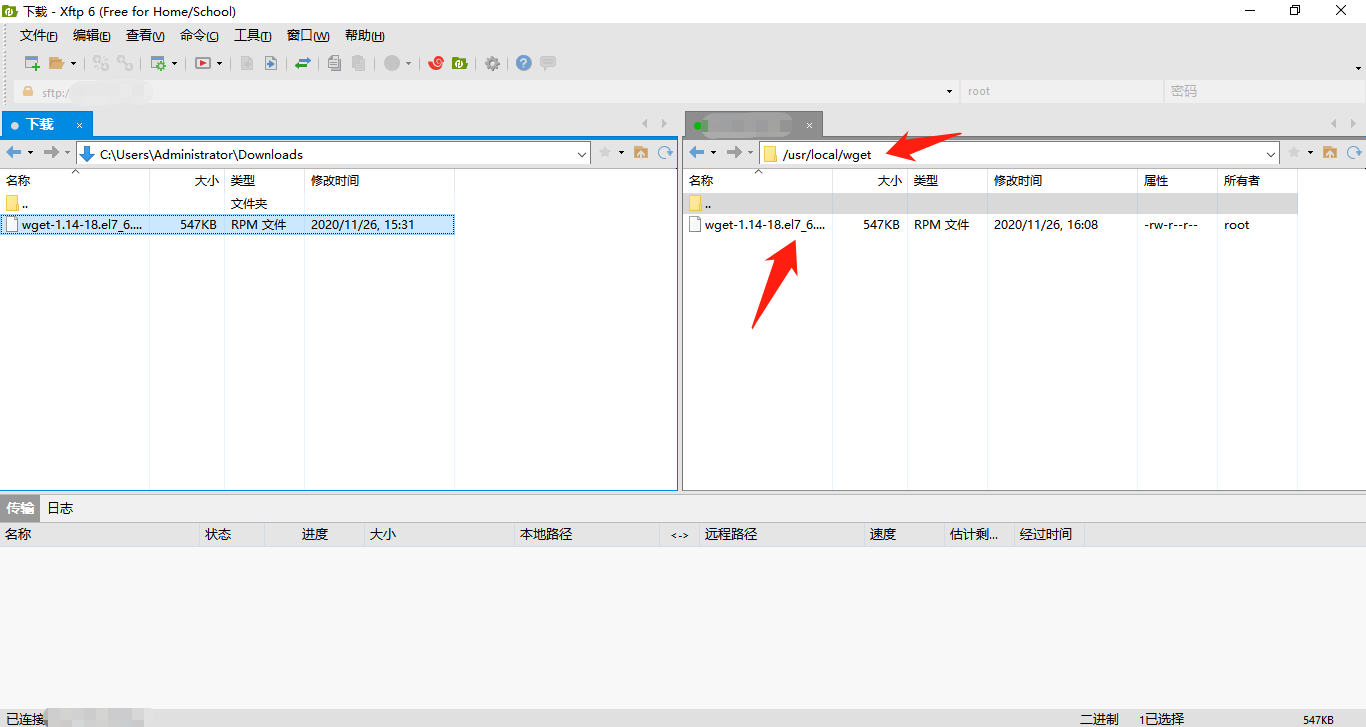Click the 密码 password field
Image resolution: width=1366 pixels, height=727 pixels.
coord(1264,91)
